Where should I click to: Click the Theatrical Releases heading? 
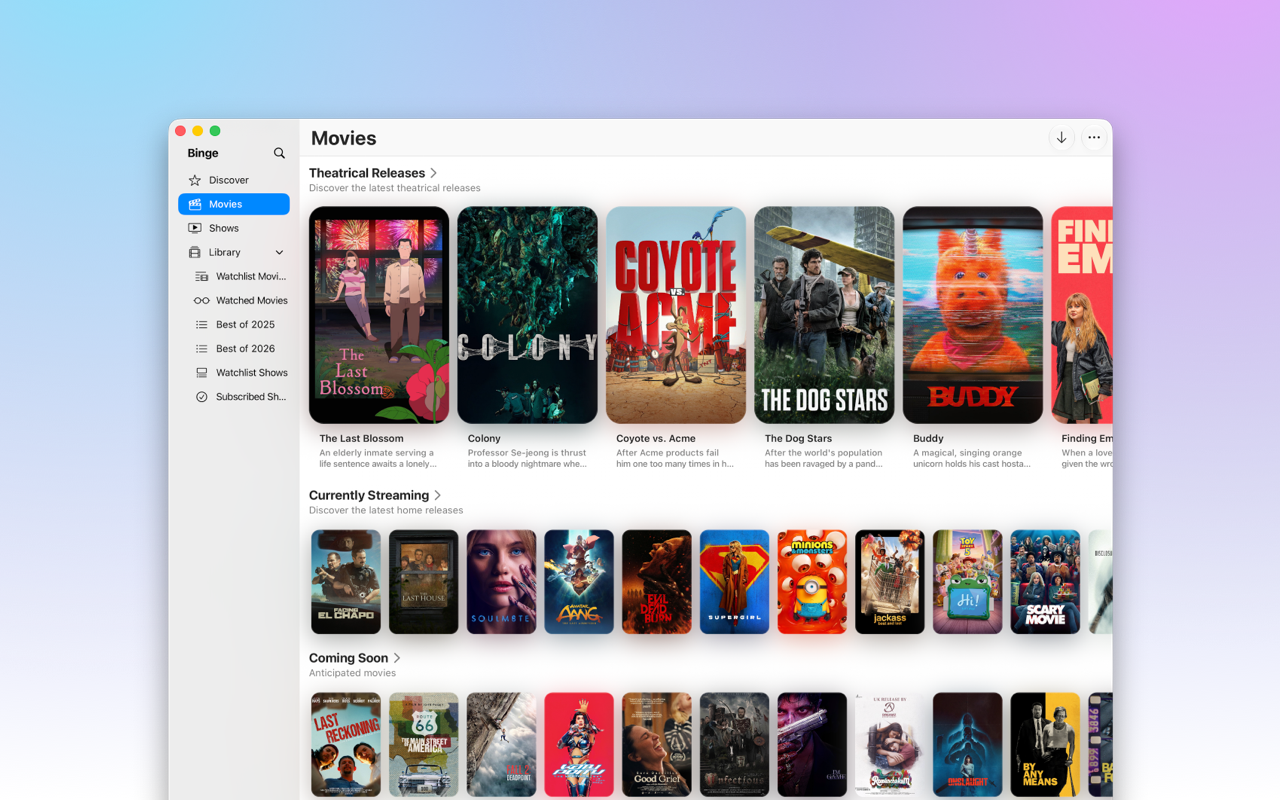pos(367,173)
